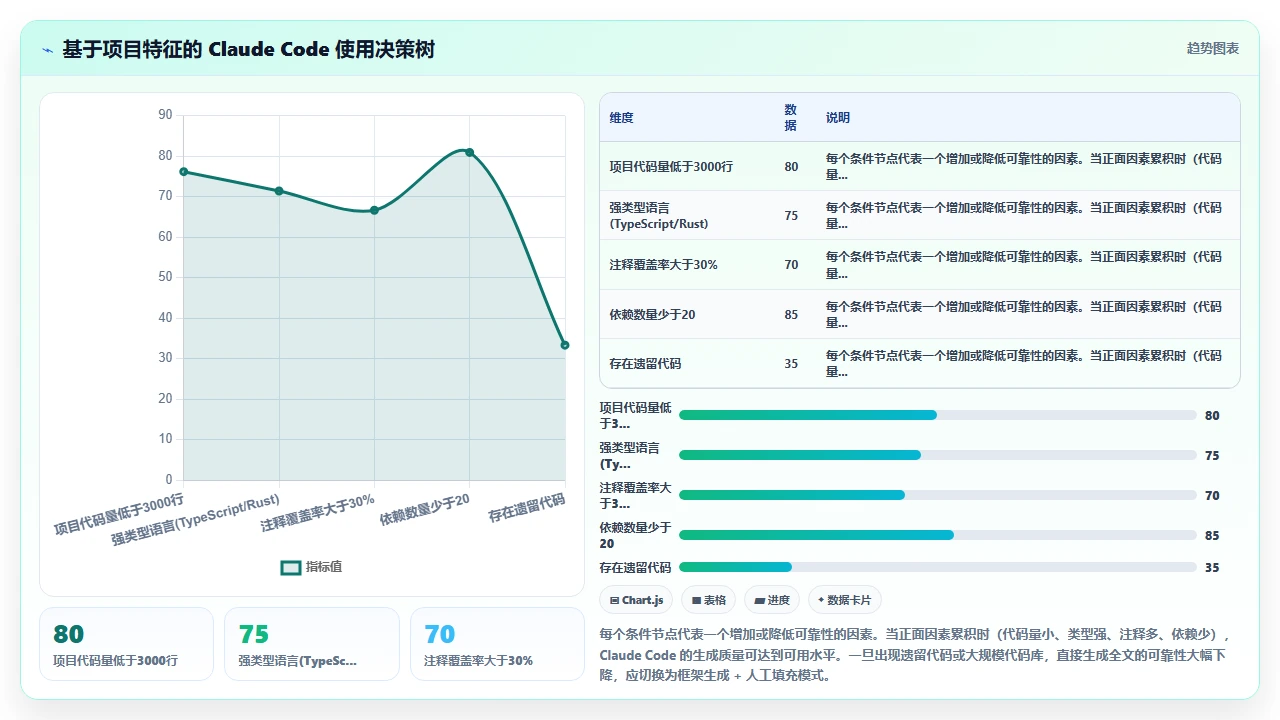Click table value 75 for 强类型语言
1280x720 pixels.
[791, 216]
